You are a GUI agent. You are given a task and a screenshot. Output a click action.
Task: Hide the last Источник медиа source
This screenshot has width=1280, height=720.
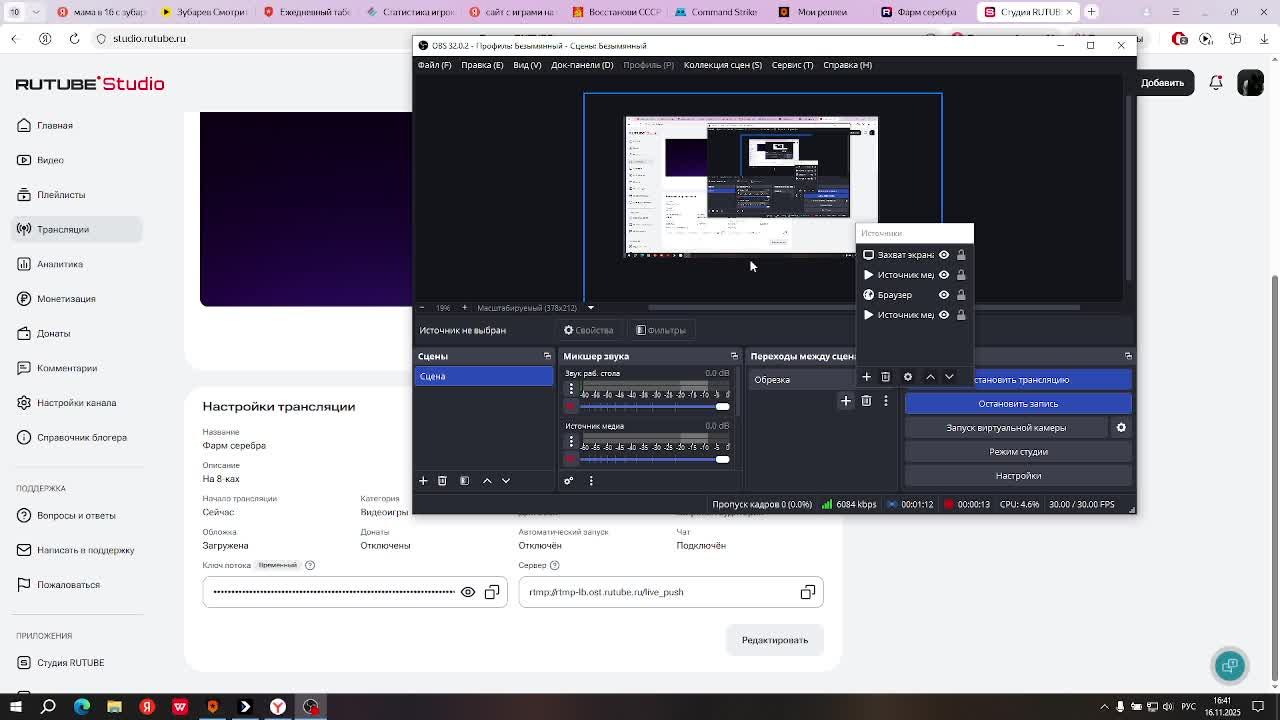(x=943, y=315)
